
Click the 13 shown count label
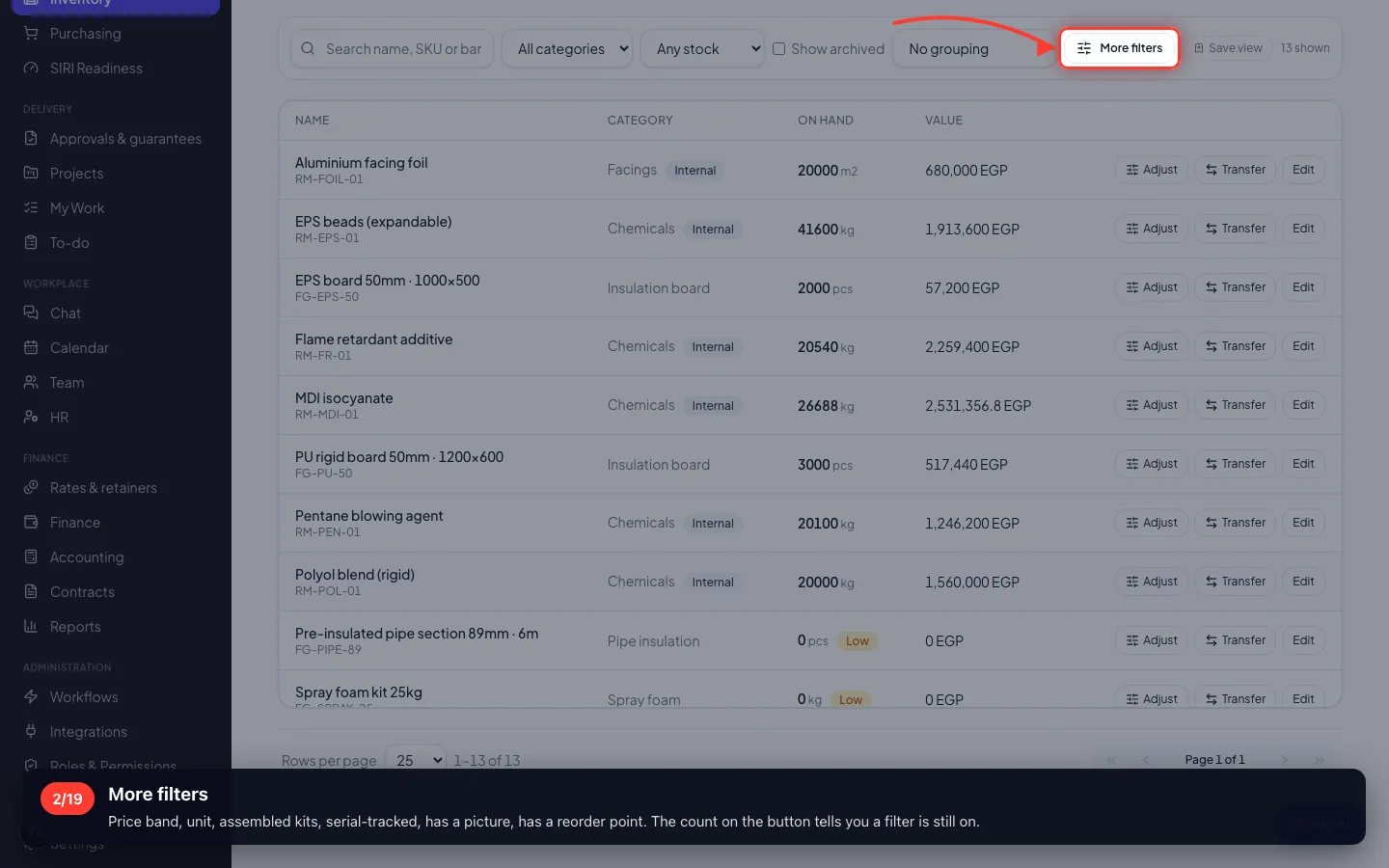coord(1305,48)
